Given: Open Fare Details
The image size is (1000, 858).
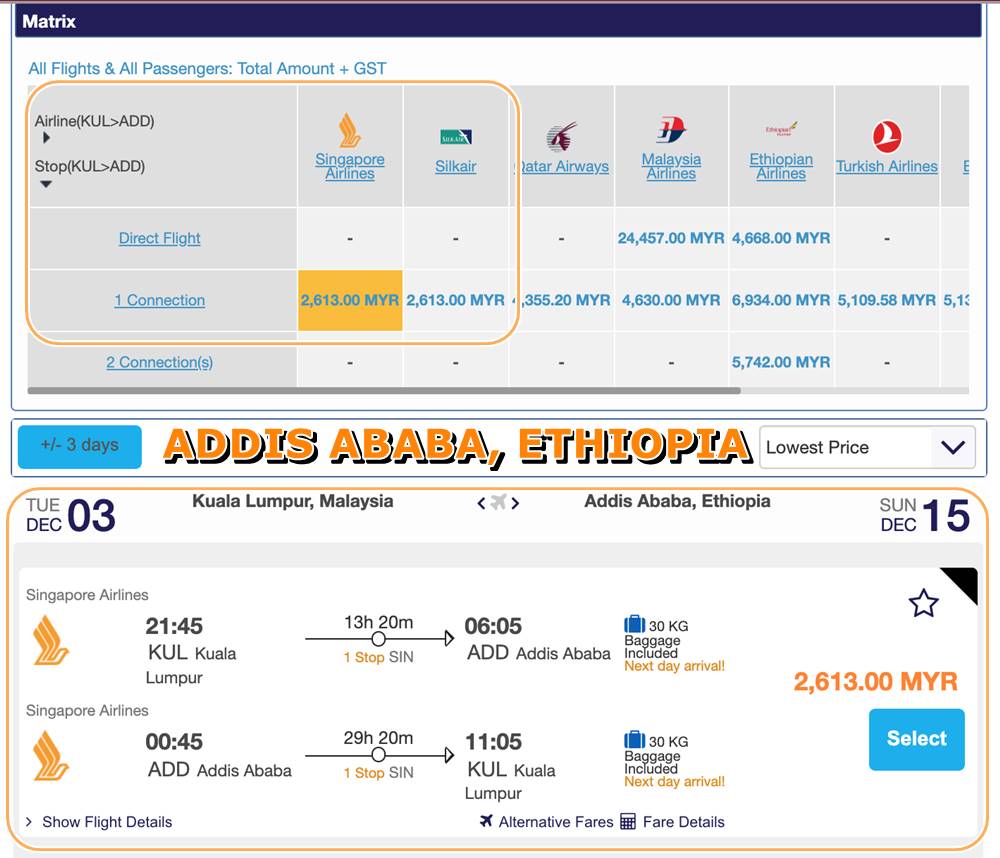Looking at the screenshot, I should tap(684, 822).
